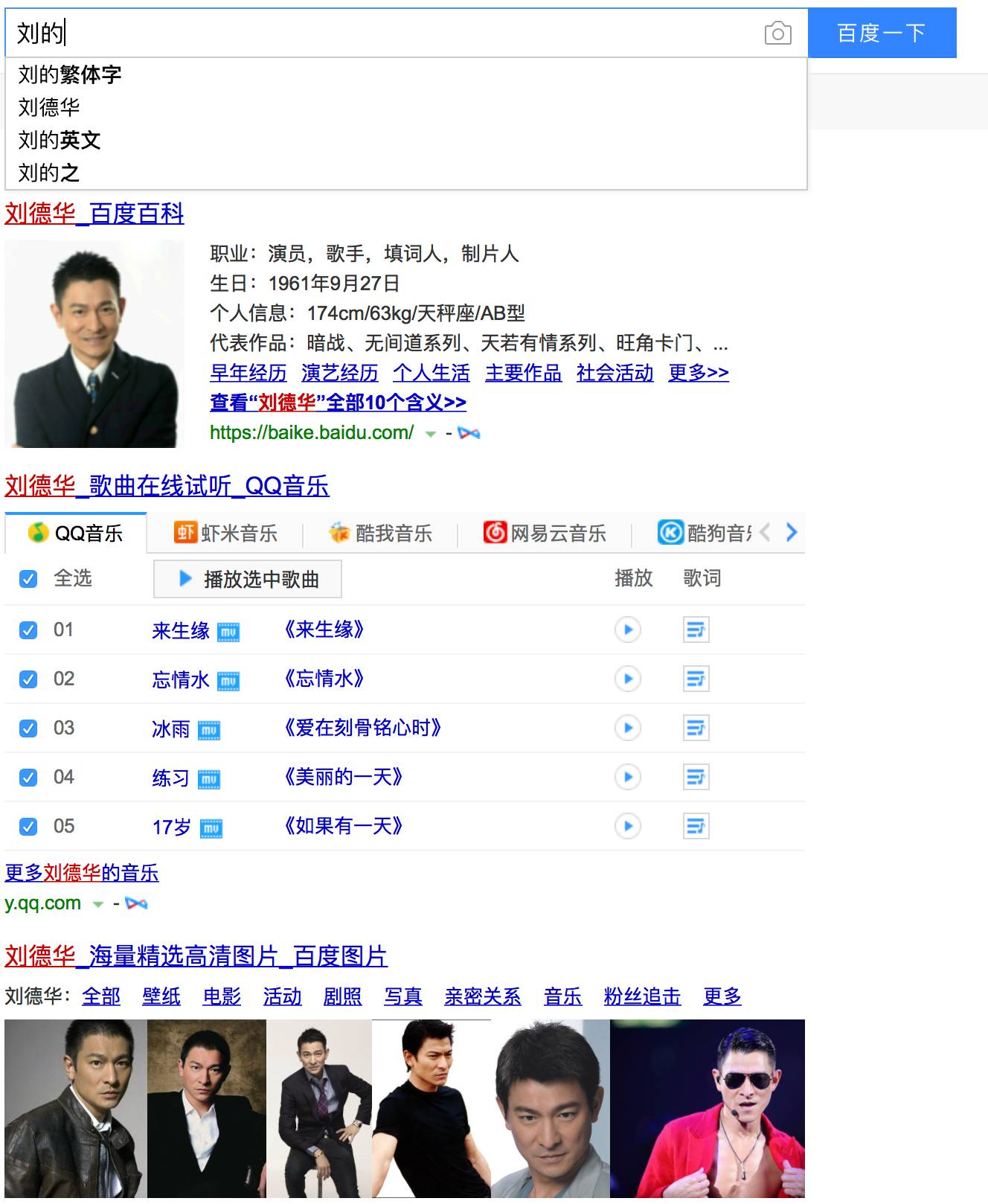This screenshot has height=1204, width=988.
Task: Play song 来生缘 with its play icon
Action: click(628, 630)
